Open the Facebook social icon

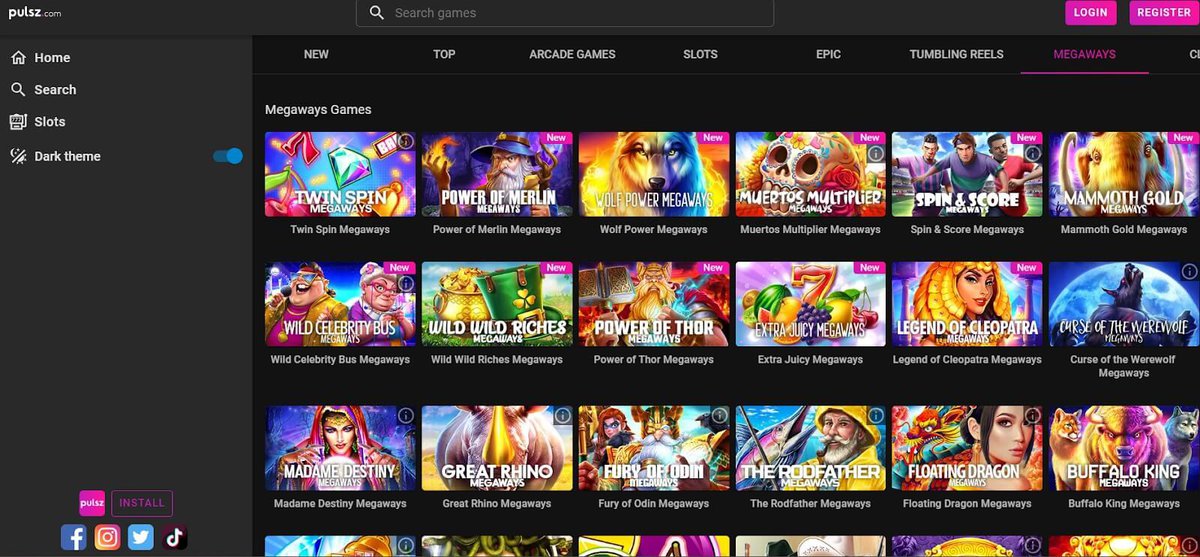pos(74,538)
